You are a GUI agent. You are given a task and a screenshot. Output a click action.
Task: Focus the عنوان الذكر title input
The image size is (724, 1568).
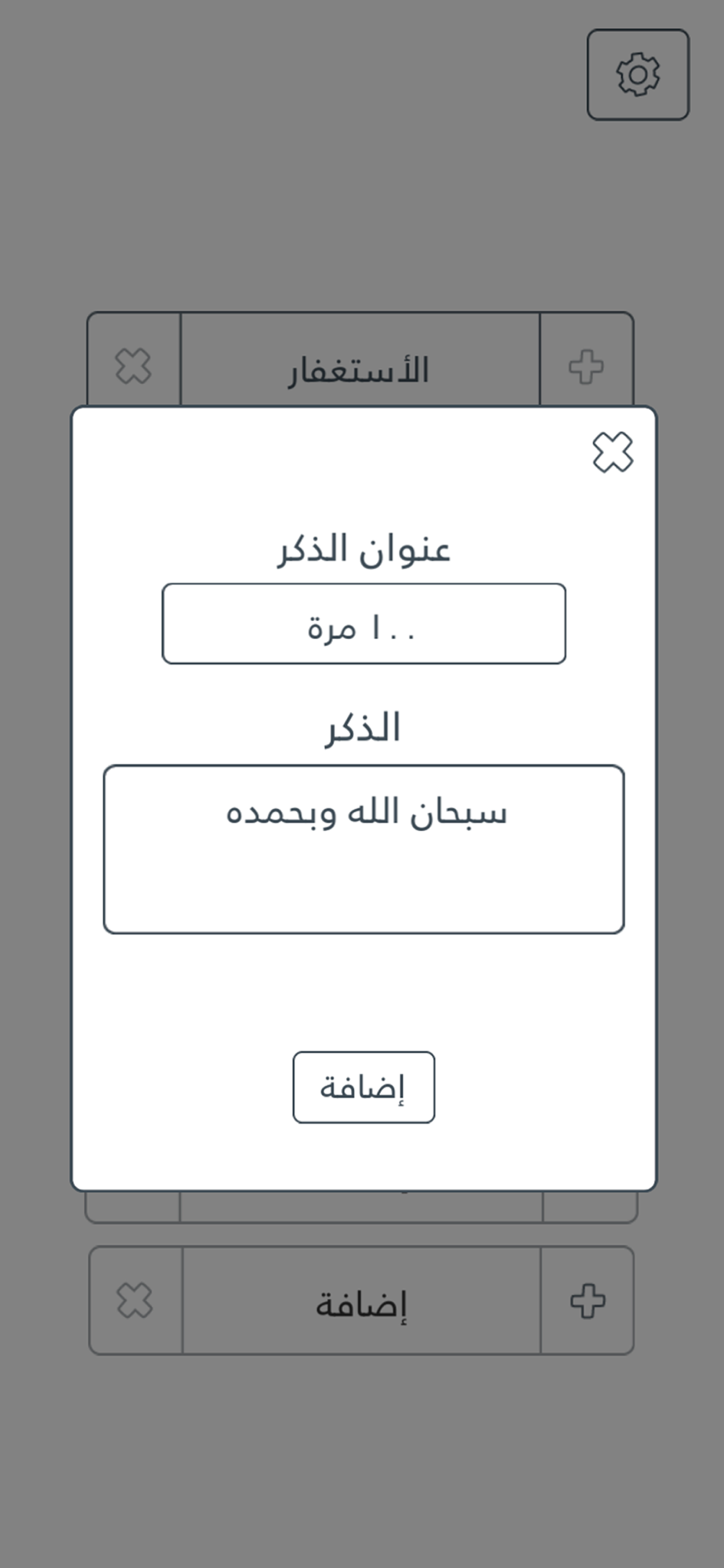[364, 623]
